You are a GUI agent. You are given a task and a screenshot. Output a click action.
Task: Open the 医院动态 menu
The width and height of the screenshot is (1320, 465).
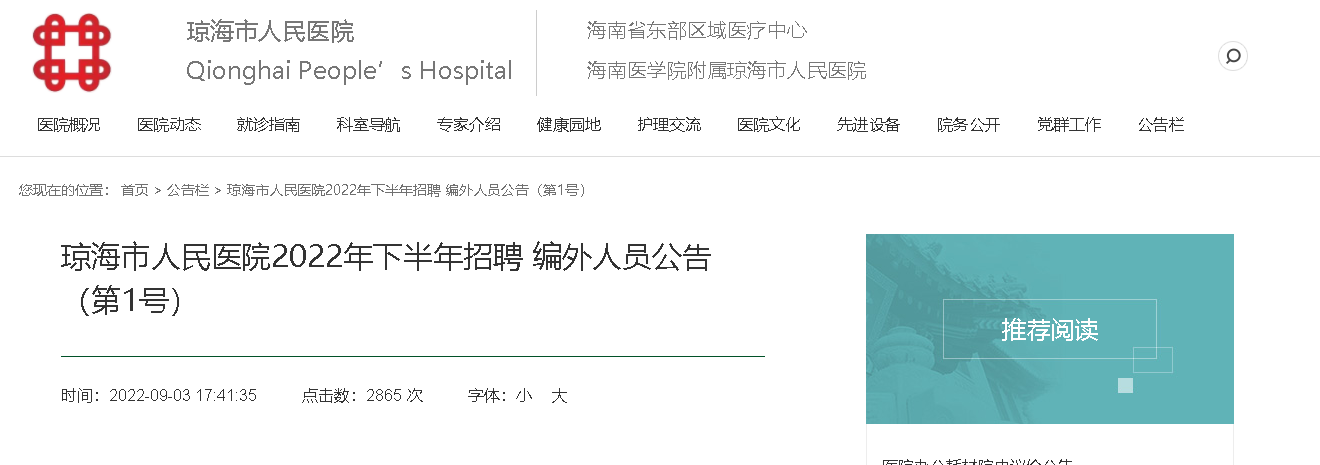(x=169, y=125)
